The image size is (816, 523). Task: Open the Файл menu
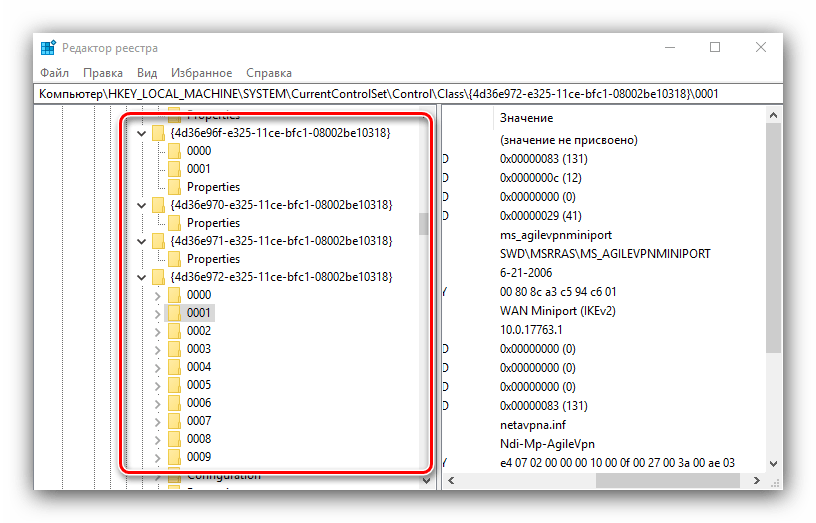(x=54, y=73)
